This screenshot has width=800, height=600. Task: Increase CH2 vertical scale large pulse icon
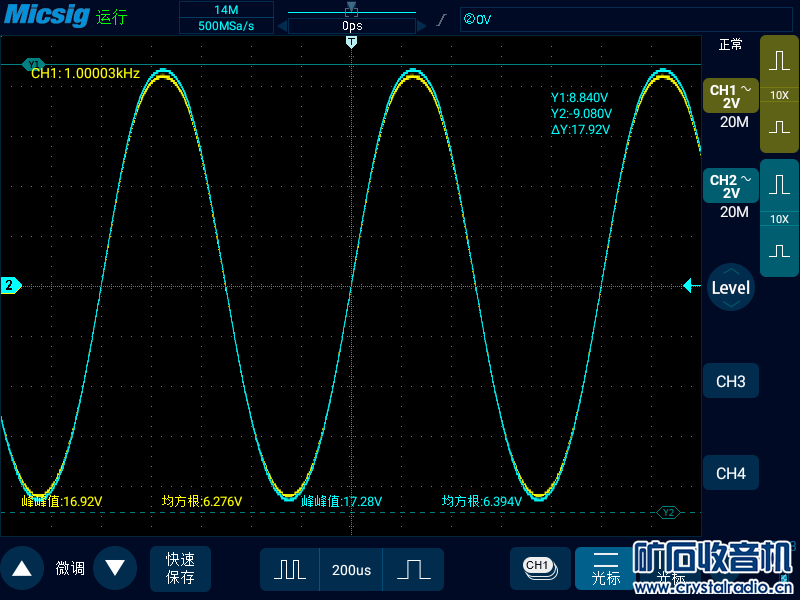tap(779, 185)
